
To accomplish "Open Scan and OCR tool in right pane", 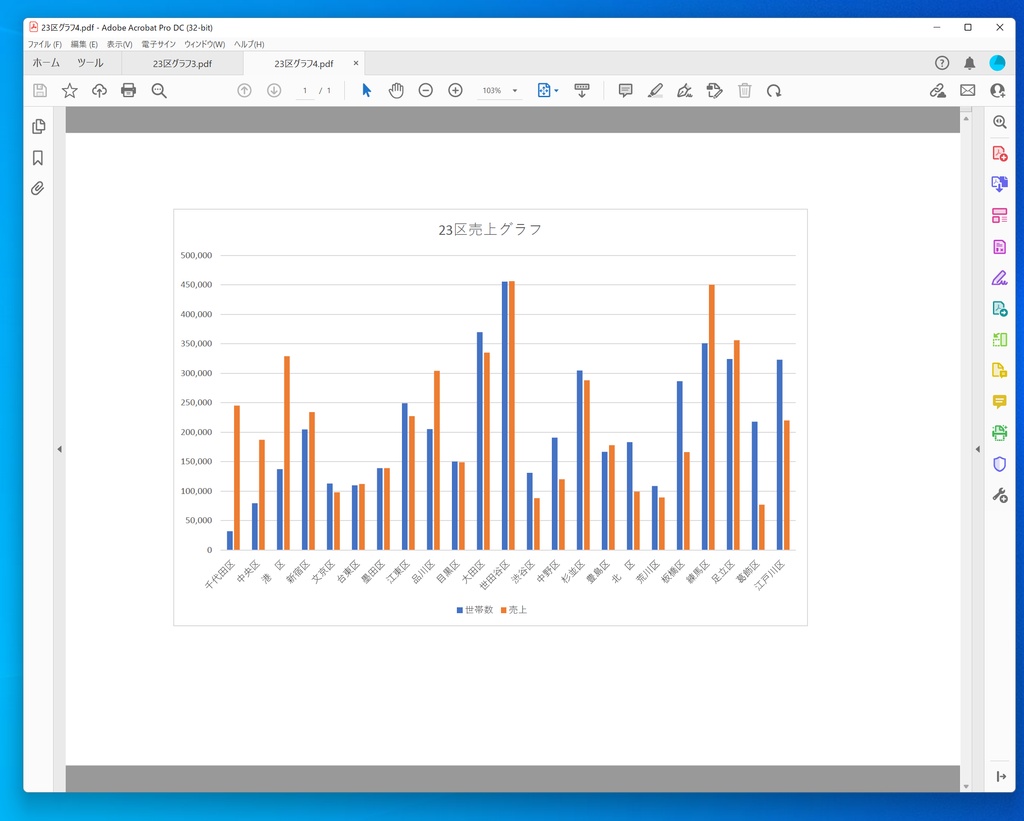I will coord(1000,432).
